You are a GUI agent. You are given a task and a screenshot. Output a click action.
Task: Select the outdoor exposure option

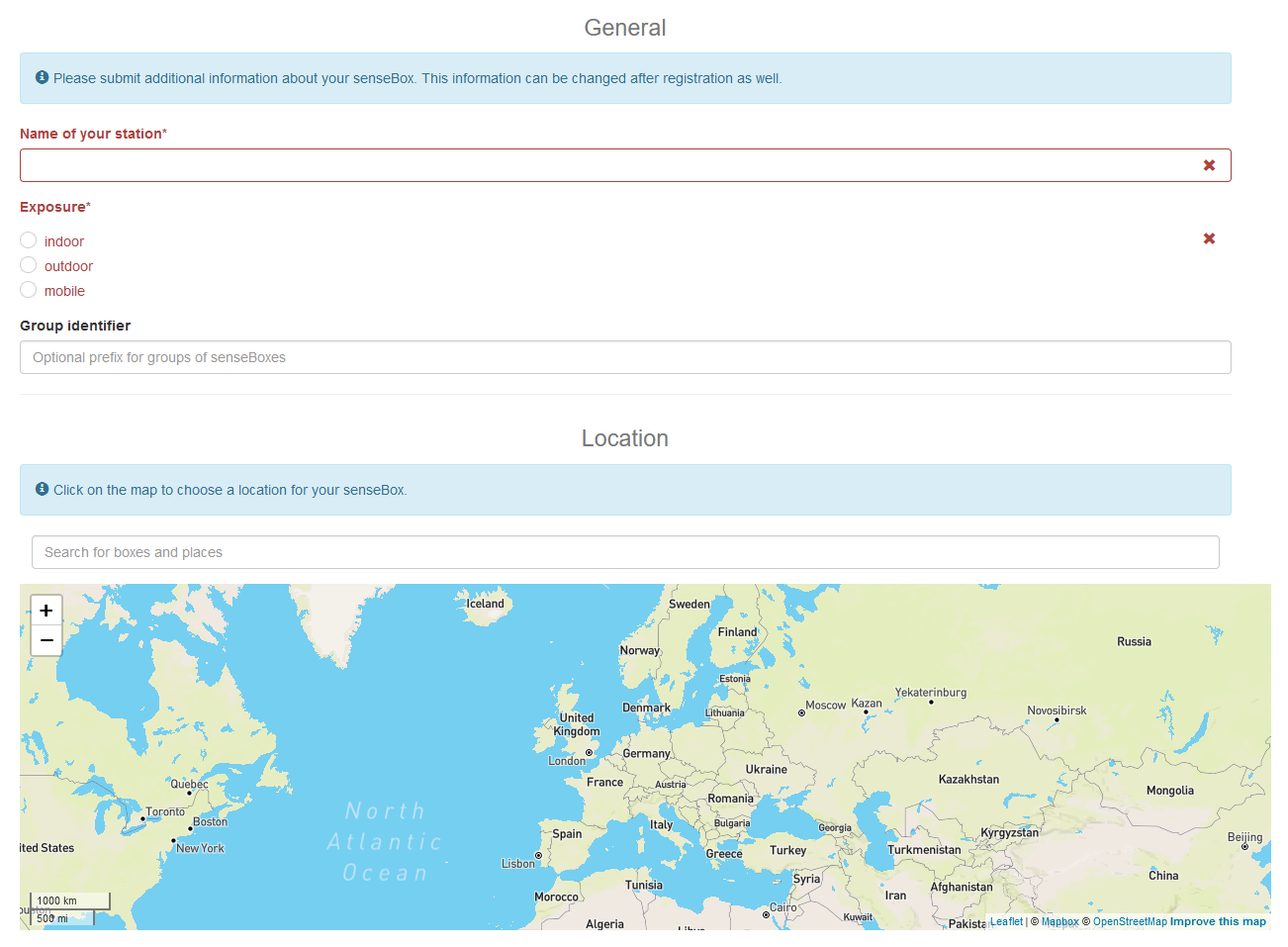pyautogui.click(x=29, y=265)
